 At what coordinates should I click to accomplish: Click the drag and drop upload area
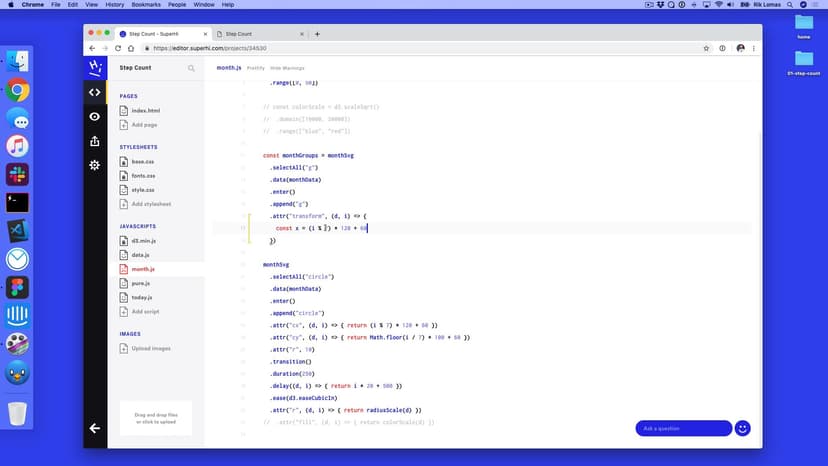point(155,418)
